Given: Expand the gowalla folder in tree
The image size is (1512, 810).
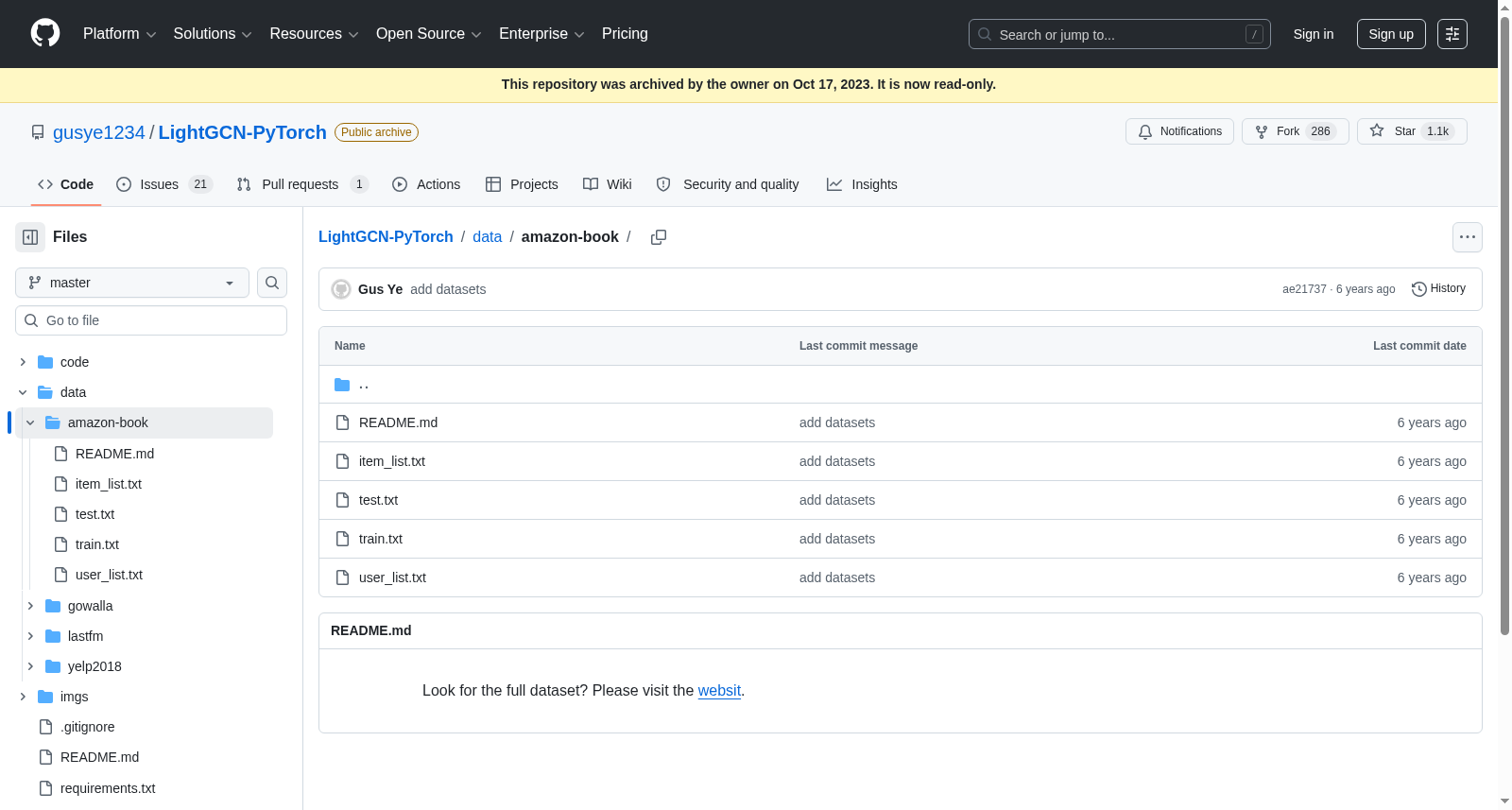Looking at the screenshot, I should click(30, 606).
